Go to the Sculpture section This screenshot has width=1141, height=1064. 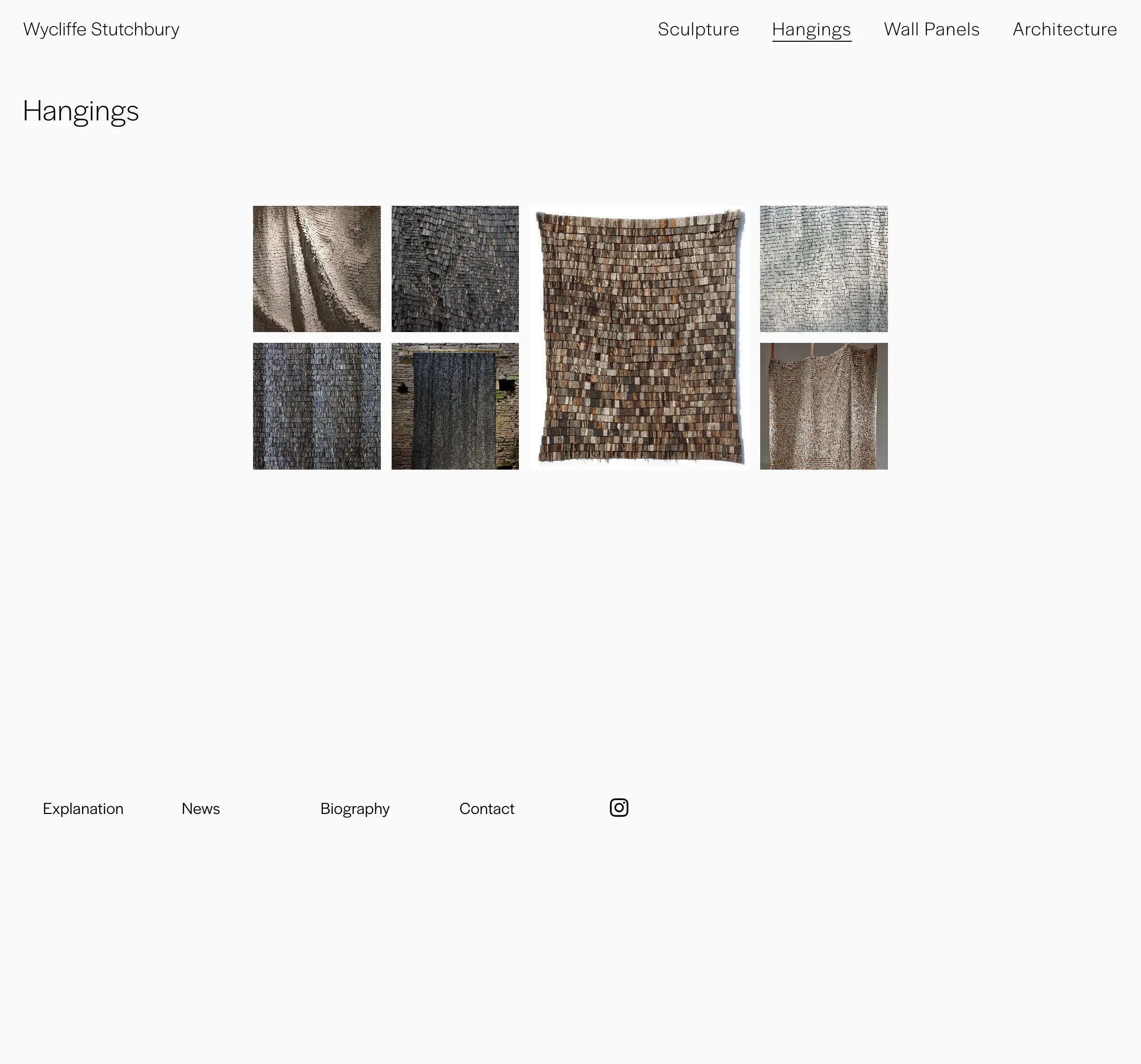tap(698, 29)
